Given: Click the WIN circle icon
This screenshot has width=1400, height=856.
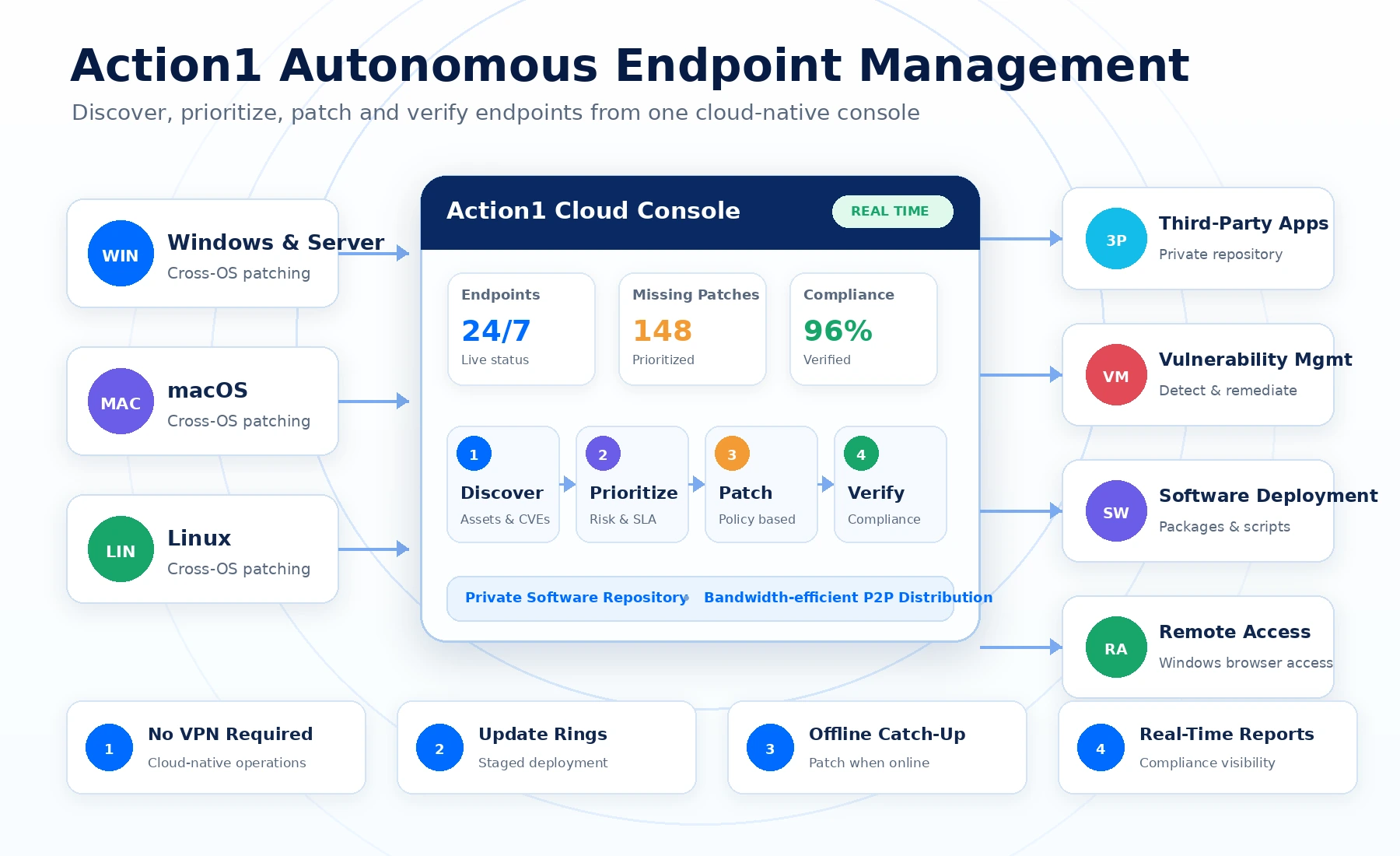Looking at the screenshot, I should click(x=121, y=254).
